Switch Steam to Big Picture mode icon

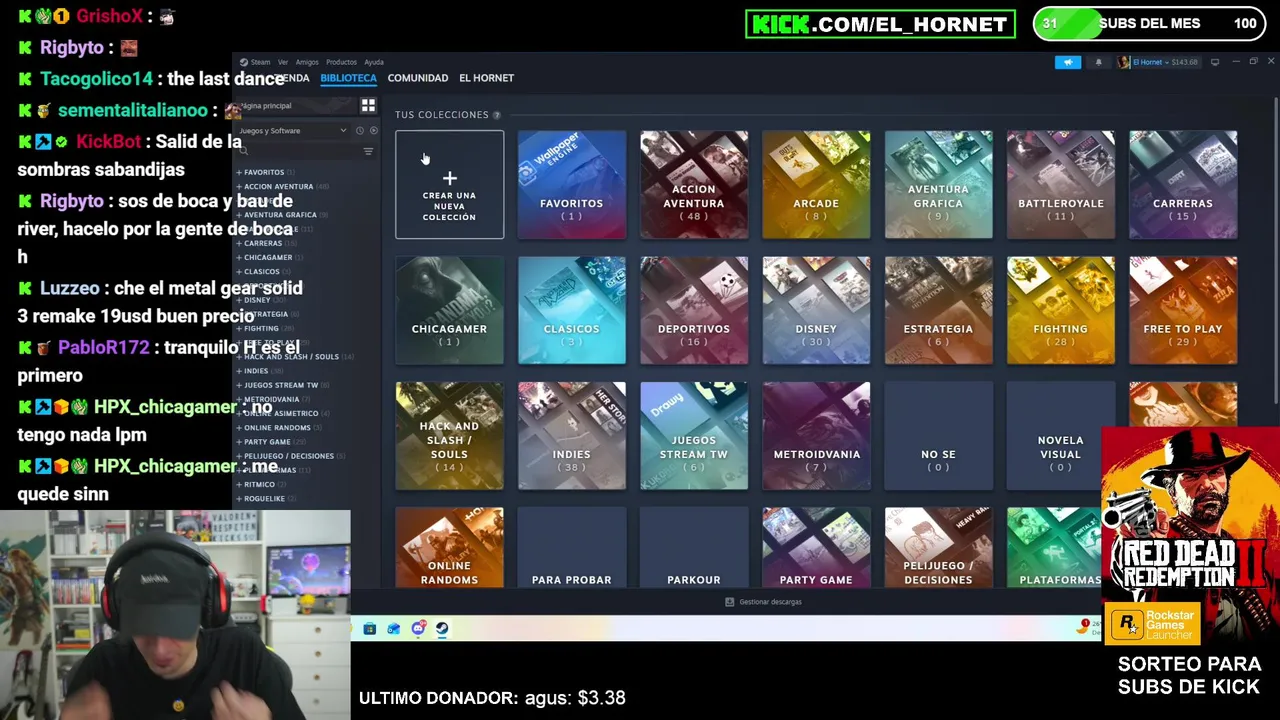(1215, 62)
